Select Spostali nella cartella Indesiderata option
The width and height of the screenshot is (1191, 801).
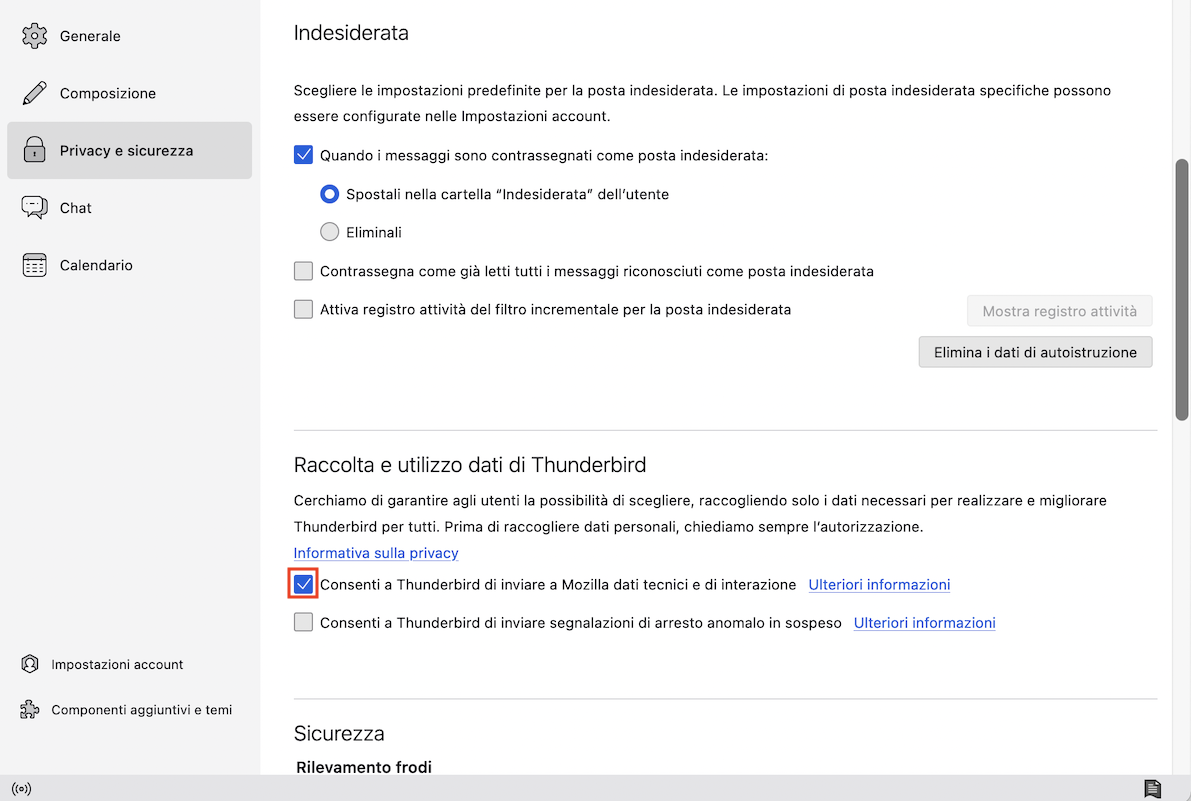[x=330, y=194]
